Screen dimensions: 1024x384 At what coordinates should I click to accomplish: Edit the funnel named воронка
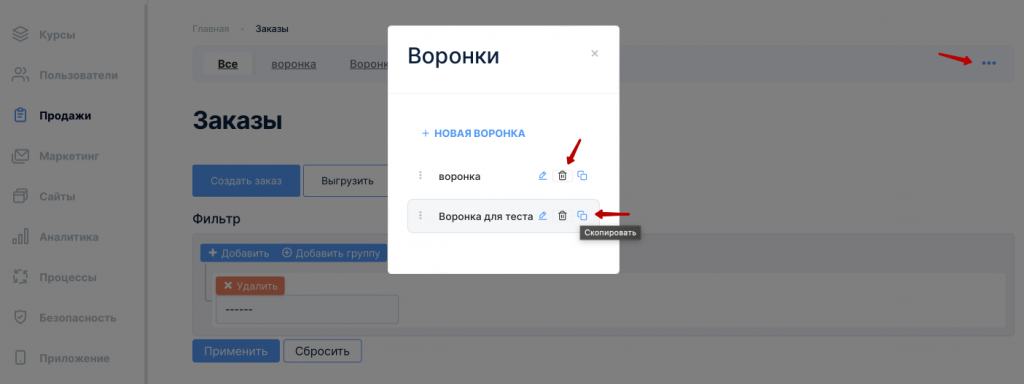click(x=542, y=176)
